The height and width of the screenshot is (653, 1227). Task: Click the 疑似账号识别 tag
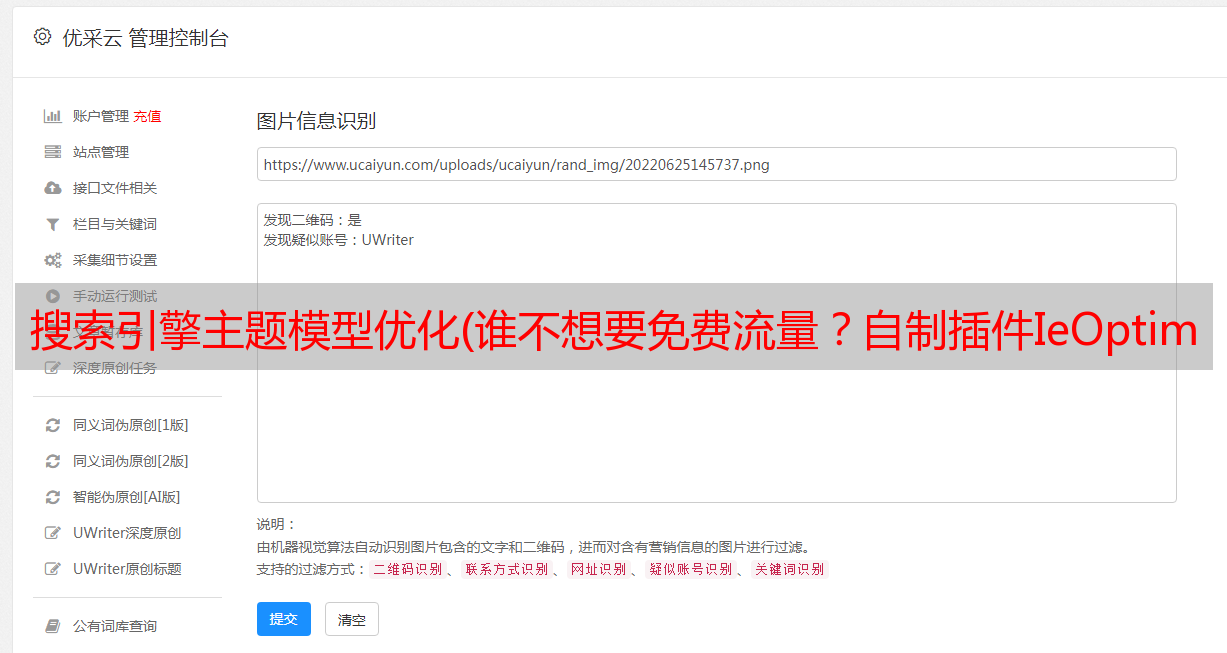(690, 569)
